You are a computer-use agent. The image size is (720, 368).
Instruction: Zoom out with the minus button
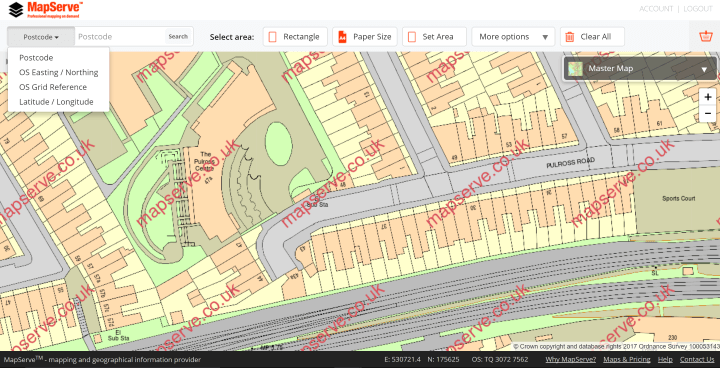tap(708, 113)
